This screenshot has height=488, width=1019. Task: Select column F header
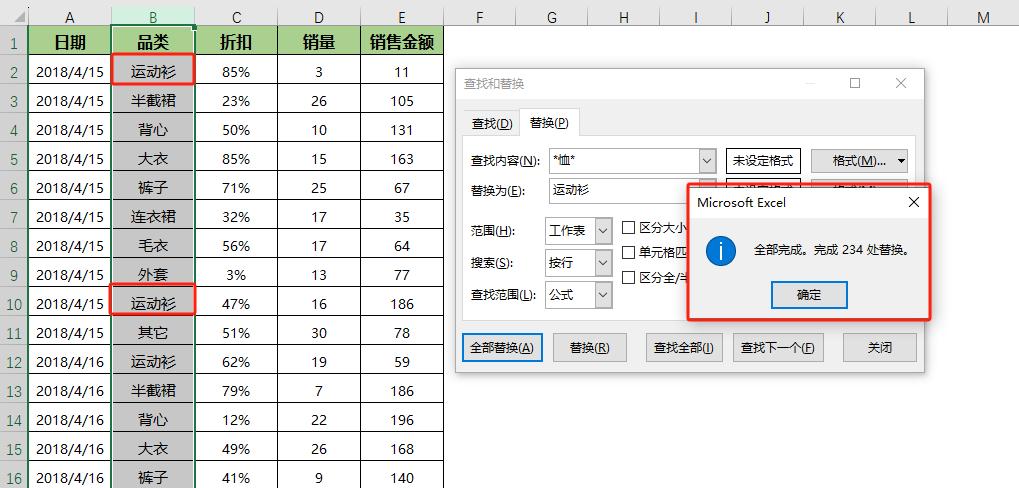click(x=480, y=17)
